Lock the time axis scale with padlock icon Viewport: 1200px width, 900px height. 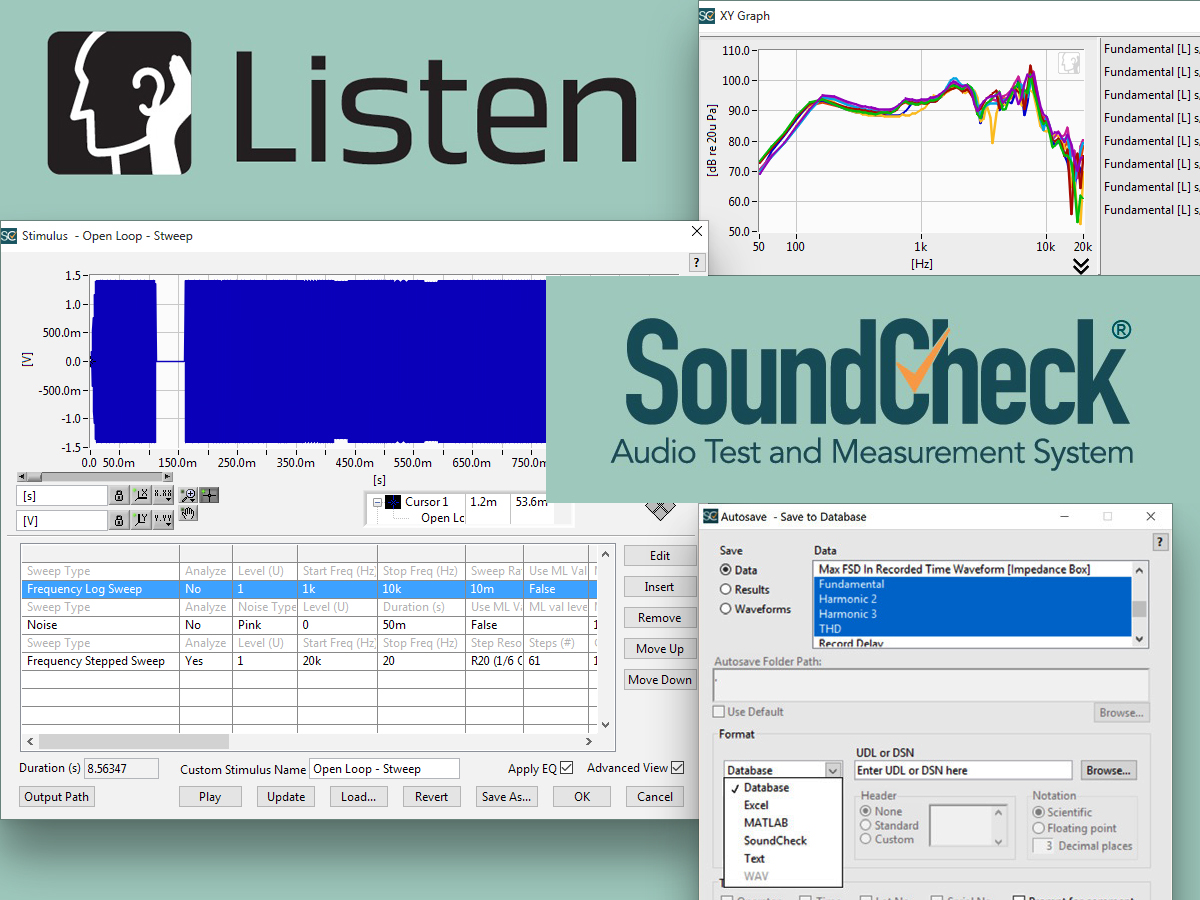pos(119,494)
